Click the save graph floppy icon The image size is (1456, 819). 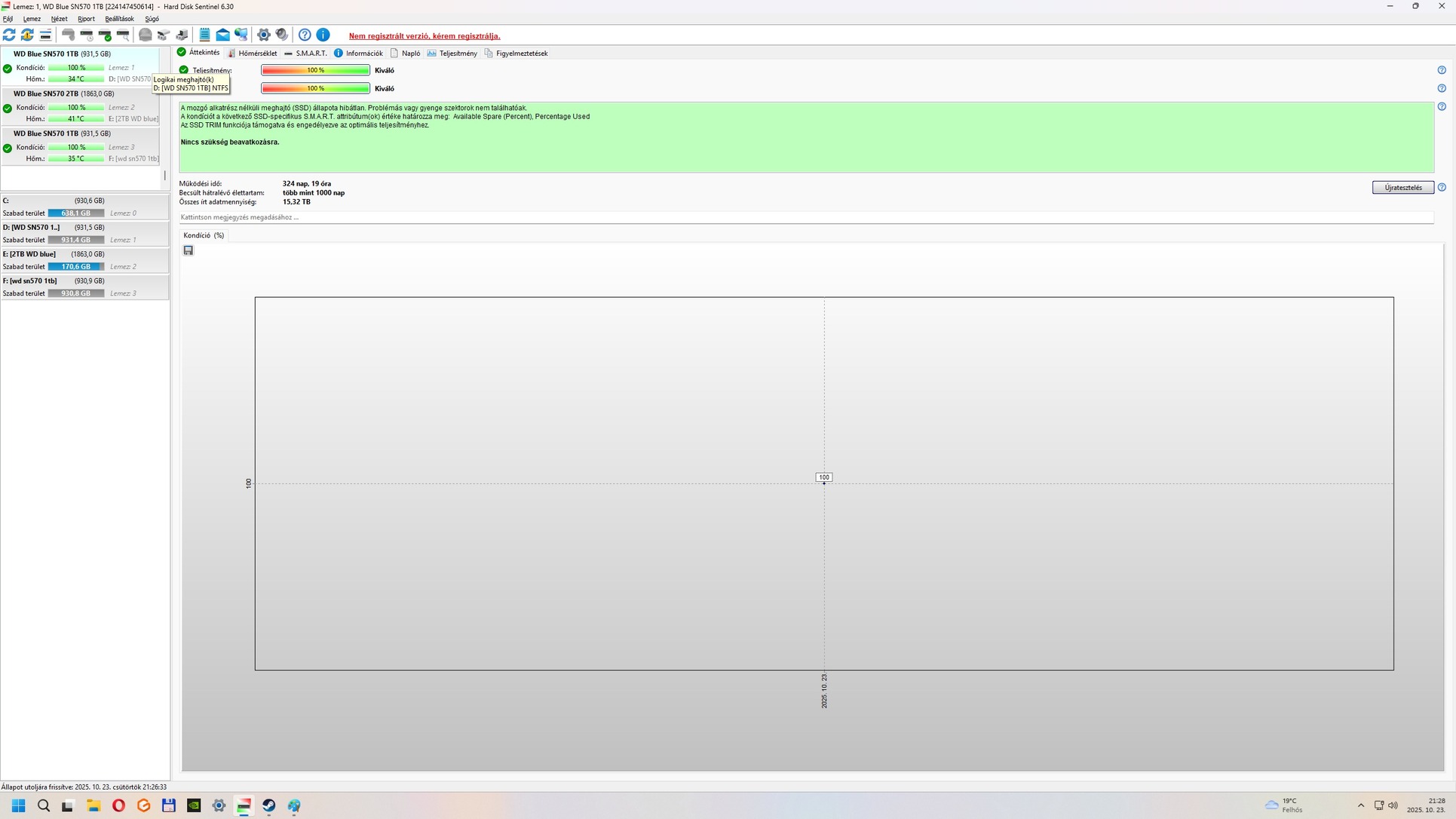click(189, 250)
